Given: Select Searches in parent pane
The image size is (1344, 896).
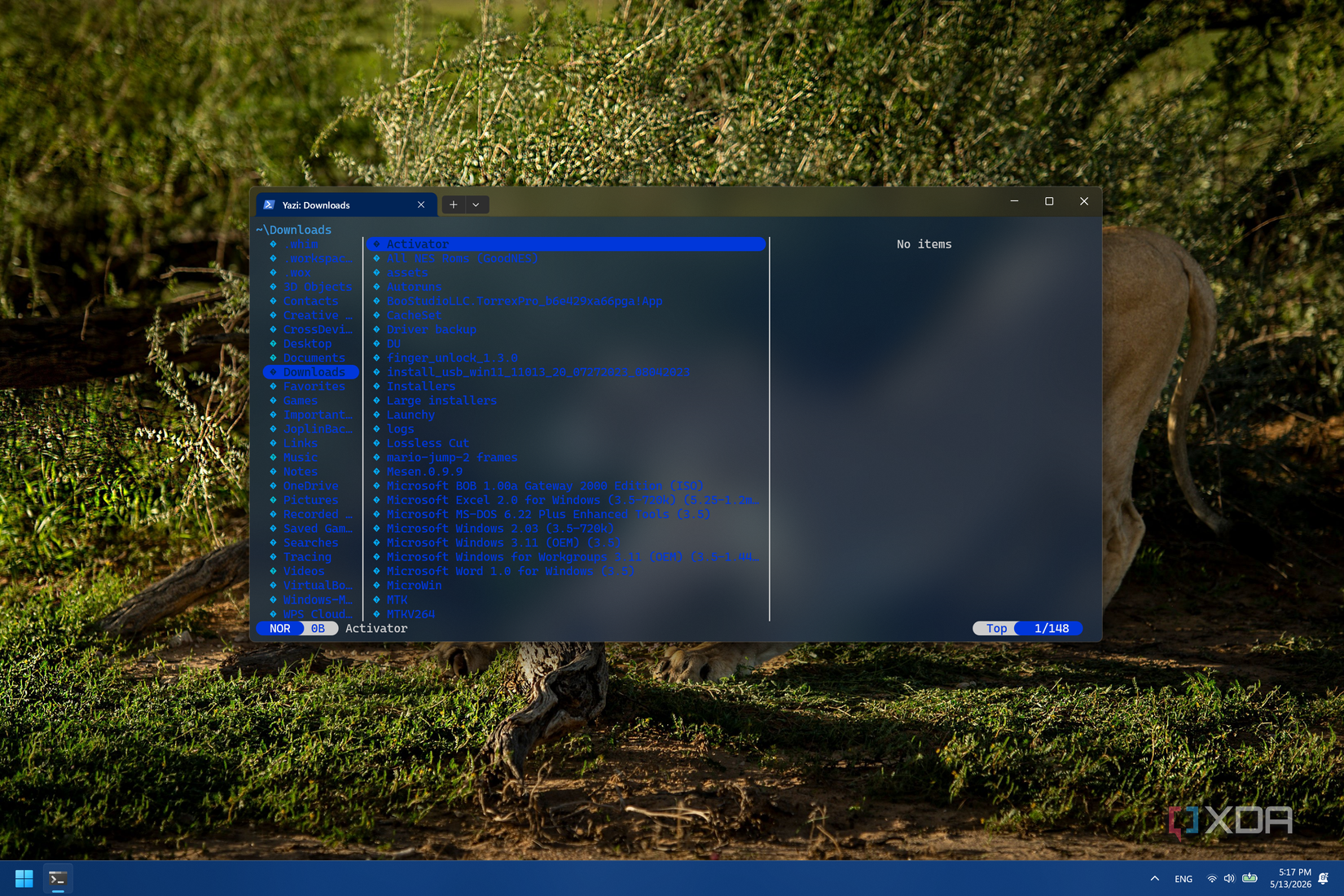Looking at the screenshot, I should tap(310, 542).
